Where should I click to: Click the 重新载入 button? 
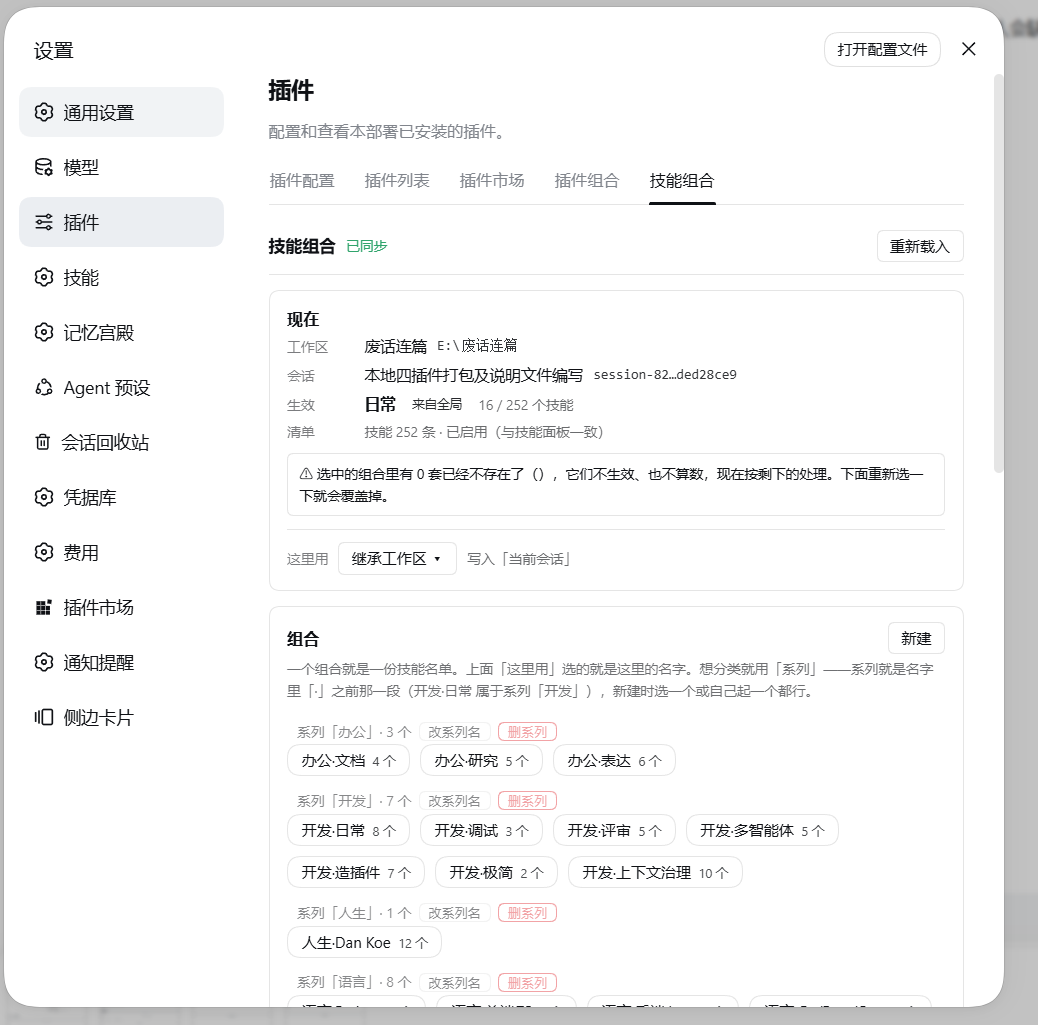(x=920, y=246)
